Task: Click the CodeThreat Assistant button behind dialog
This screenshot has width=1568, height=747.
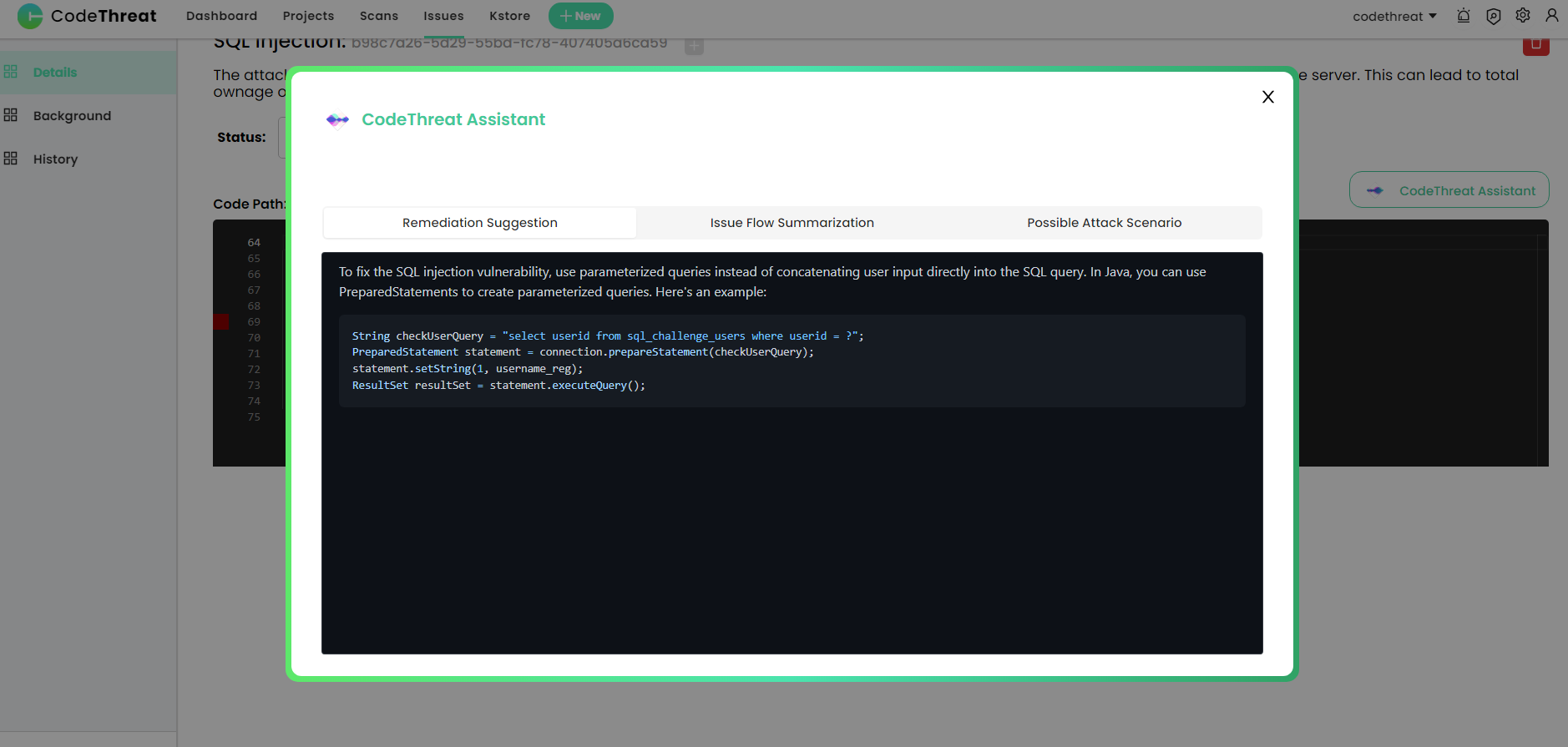Action: tap(1449, 190)
